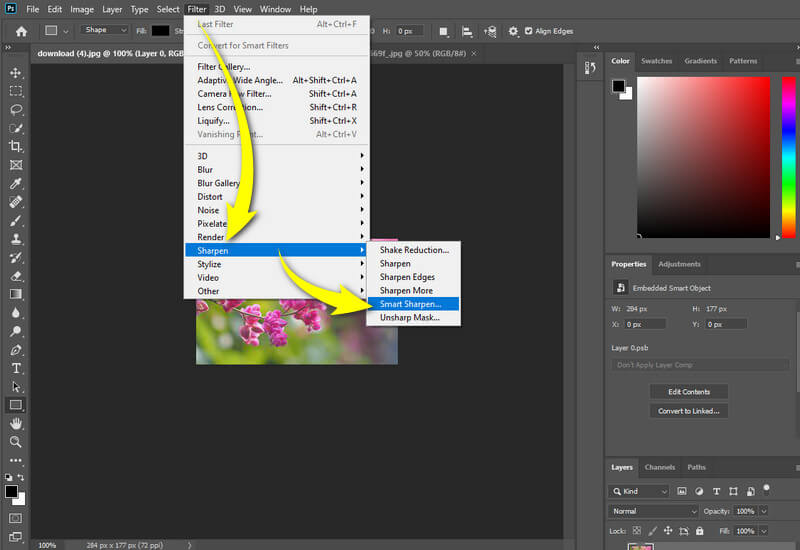Choose Smart Sharpen from submenu
The width and height of the screenshot is (800, 550).
(x=413, y=304)
